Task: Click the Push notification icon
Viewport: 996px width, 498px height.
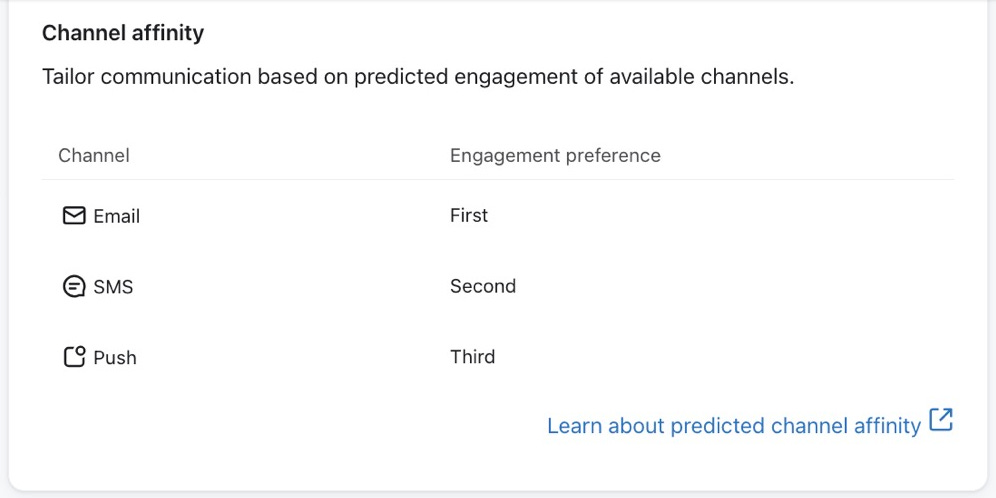Action: (74, 357)
